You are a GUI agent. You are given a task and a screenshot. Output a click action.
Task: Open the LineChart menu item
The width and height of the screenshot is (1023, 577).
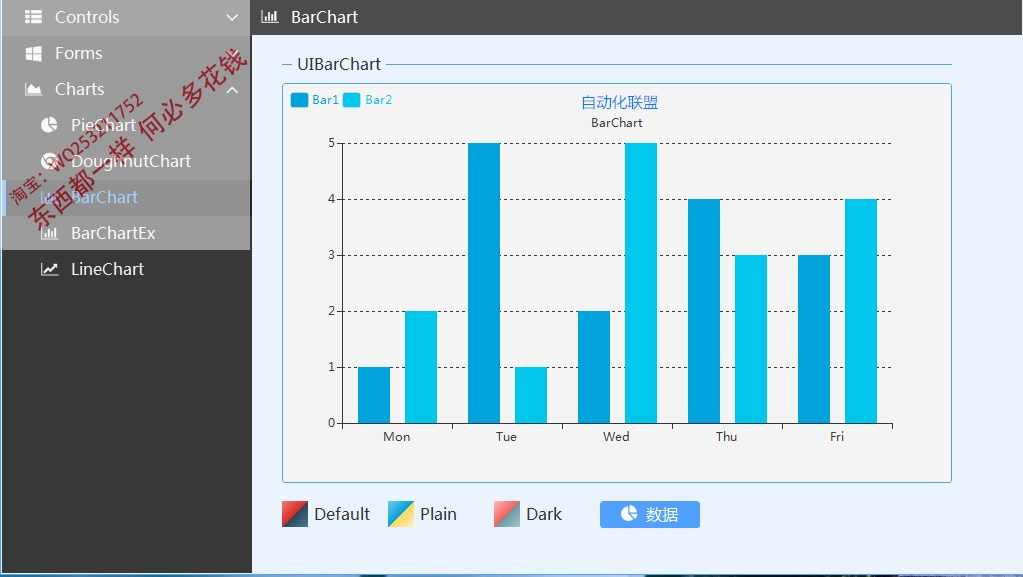coord(107,269)
